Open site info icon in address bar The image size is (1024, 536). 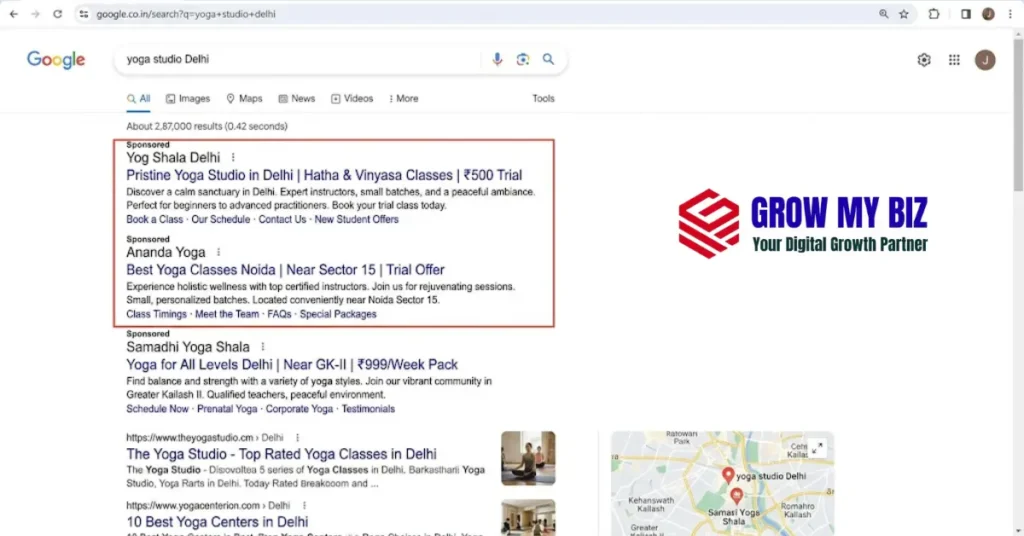coord(84,14)
